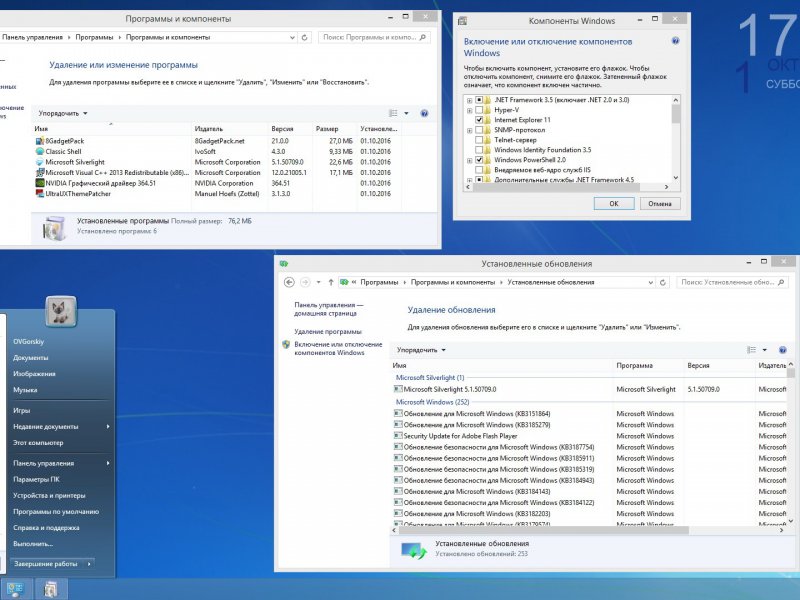Uncheck the Windows PowerShell 2.0 checkbox
This screenshot has width=800, height=600.
479,160
